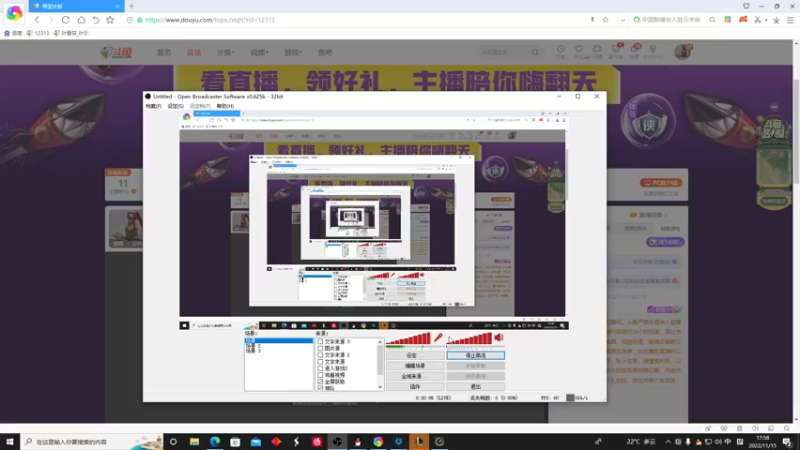Open Microsoft Edge from taskbar
This screenshot has height=450, width=800.
[214, 441]
